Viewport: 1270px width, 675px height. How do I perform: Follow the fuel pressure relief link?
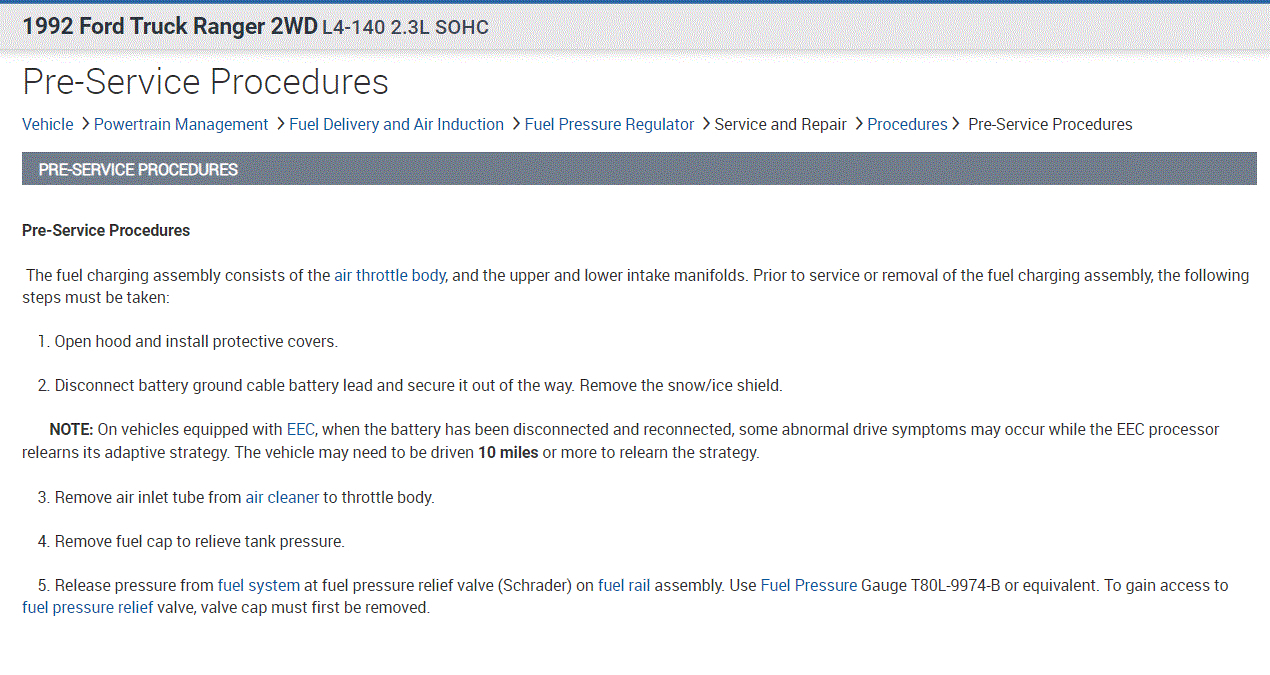click(88, 607)
